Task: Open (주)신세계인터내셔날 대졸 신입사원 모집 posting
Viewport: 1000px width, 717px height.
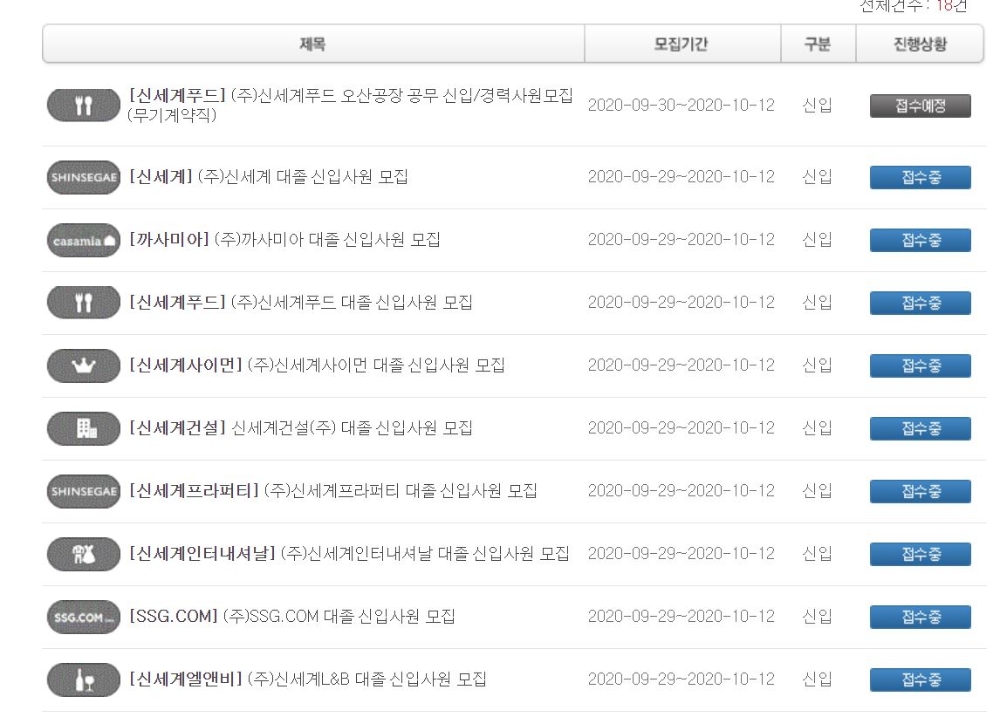Action: tap(349, 554)
